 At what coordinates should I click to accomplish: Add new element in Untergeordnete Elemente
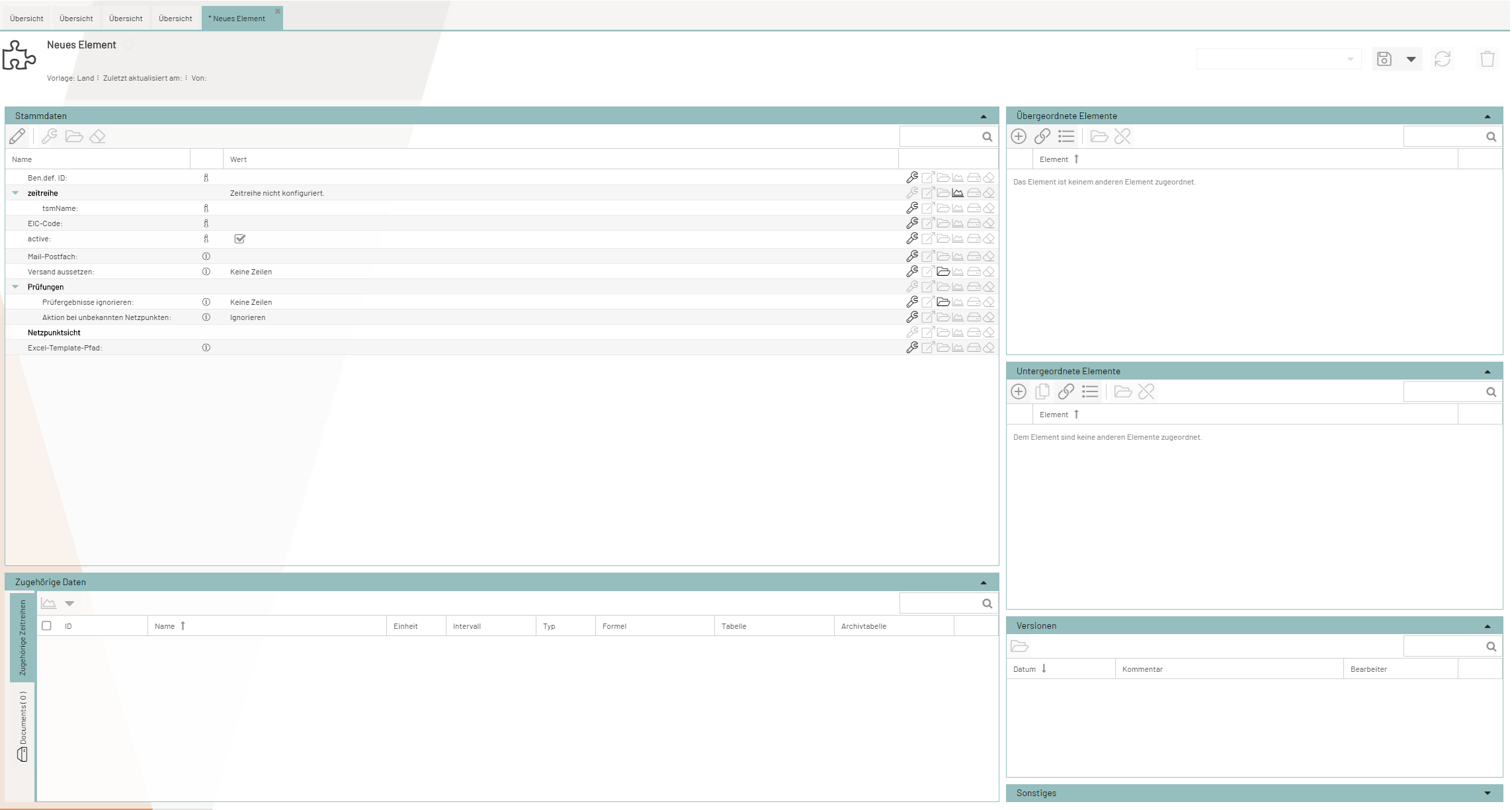(1019, 391)
